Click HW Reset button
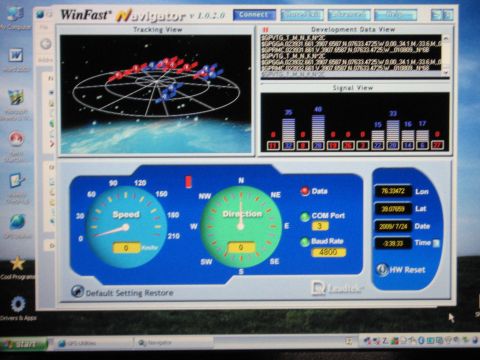480x360 pixels. [x=402, y=269]
